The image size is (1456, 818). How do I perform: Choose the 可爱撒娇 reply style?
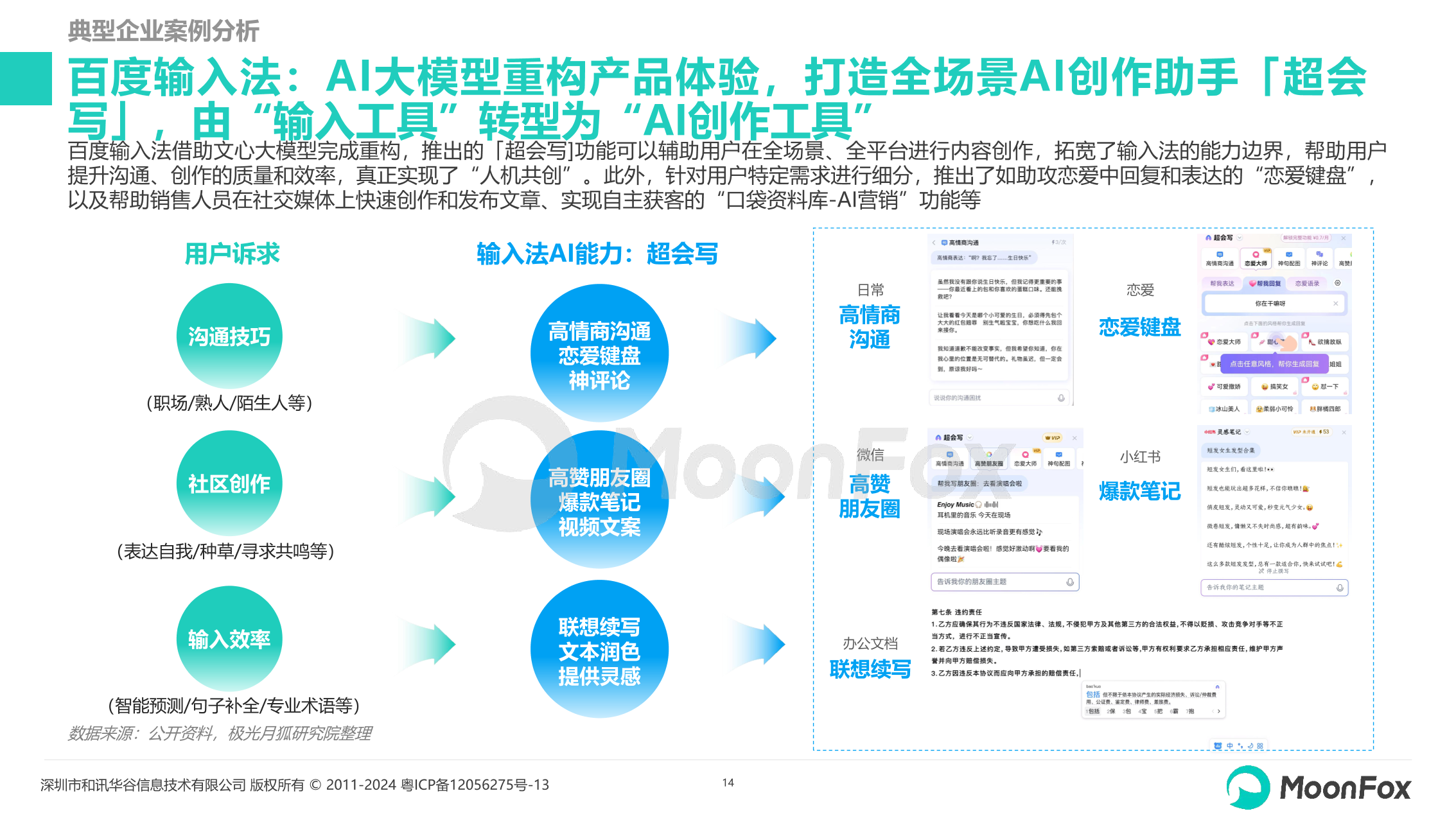1224,387
